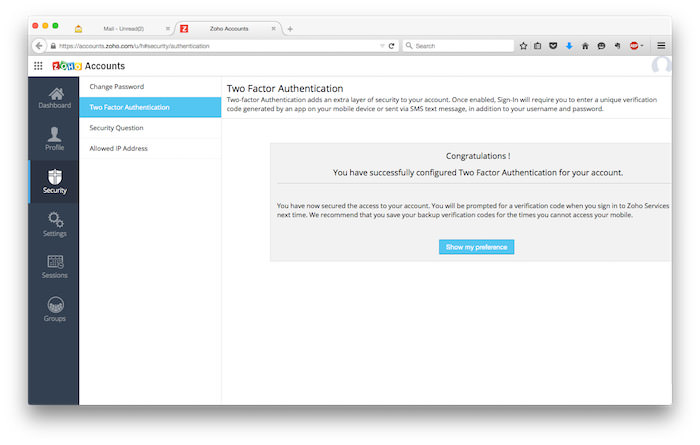The height and width of the screenshot is (445, 700).
Task: Click the Accounts title text
Action: [x=105, y=66]
